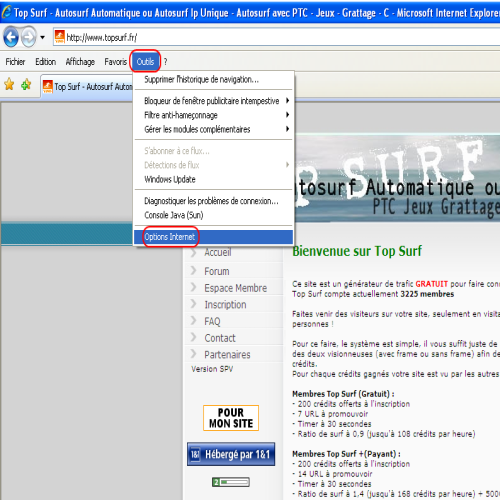The width and height of the screenshot is (500, 500).
Task: Click the POUR MON SITE banner
Action: 231,418
